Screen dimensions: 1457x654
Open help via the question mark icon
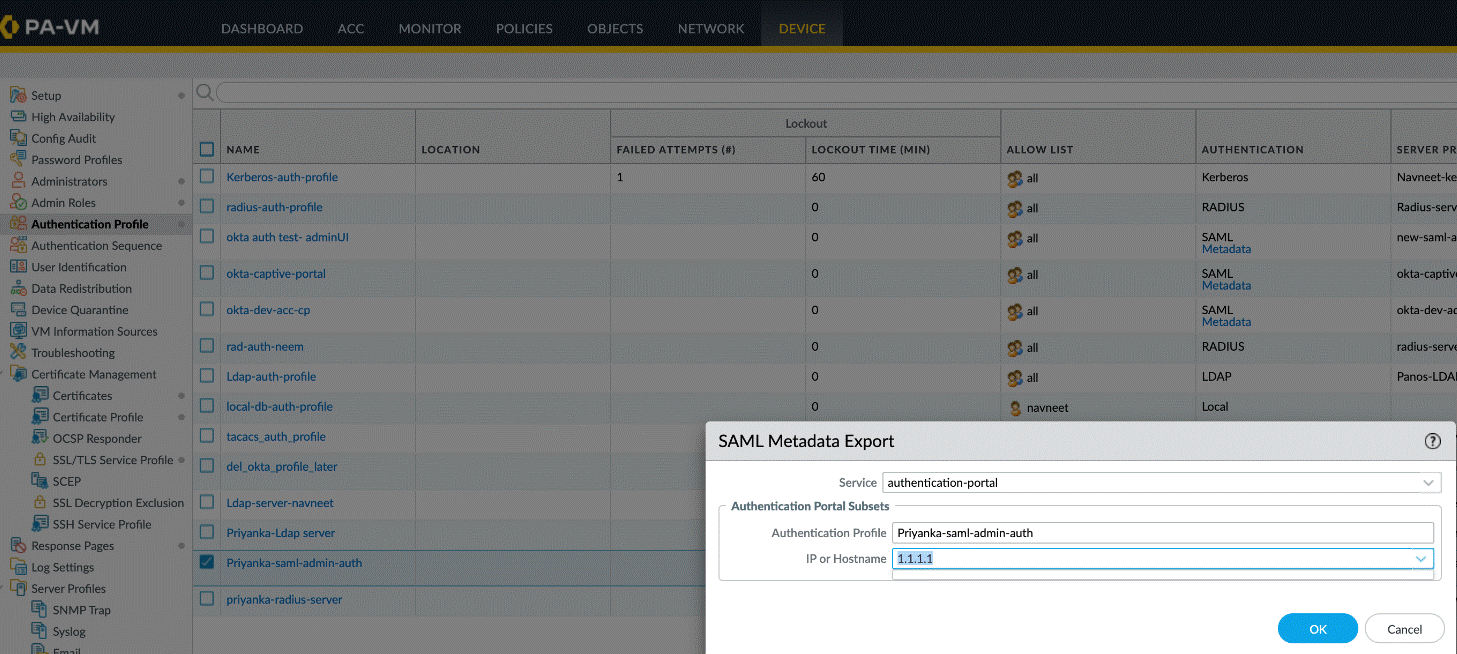[1432, 440]
